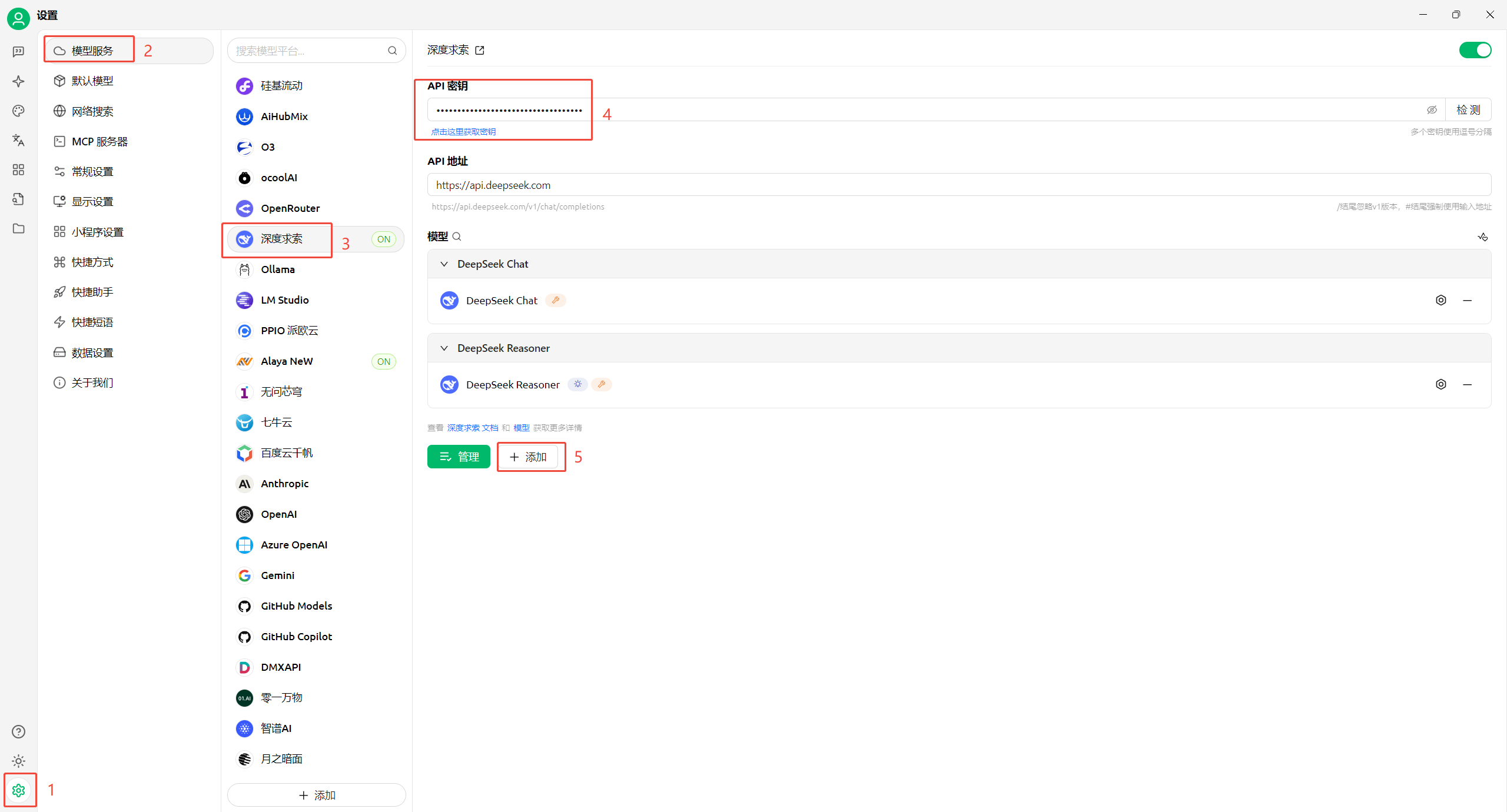Select 数据设置 in settings menu
This screenshot has width=1507, height=812.
(92, 352)
